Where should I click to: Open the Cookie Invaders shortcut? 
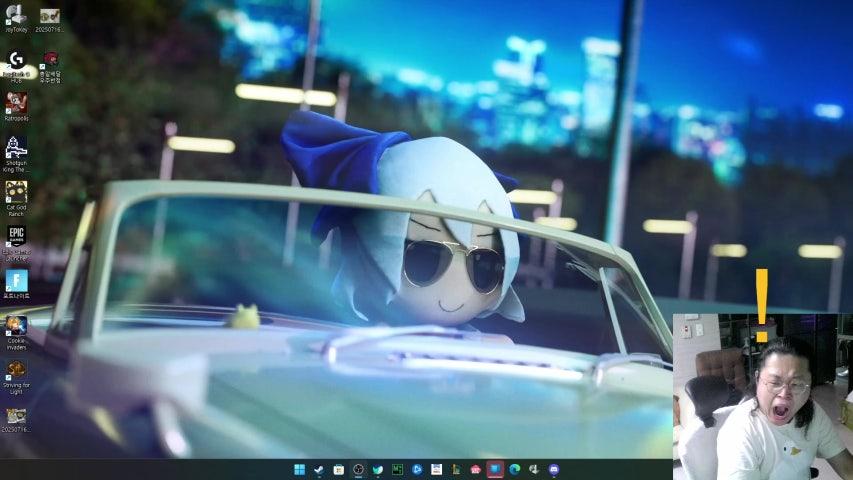16,333
